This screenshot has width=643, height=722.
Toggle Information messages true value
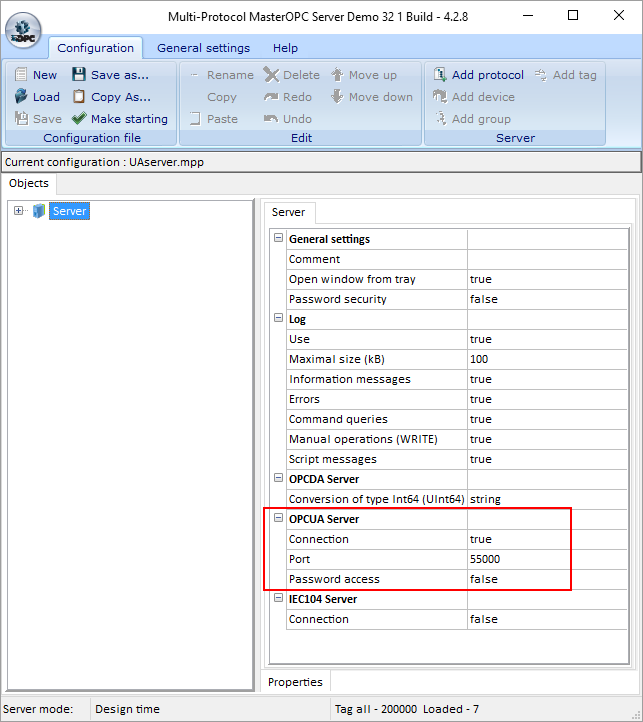click(547, 379)
